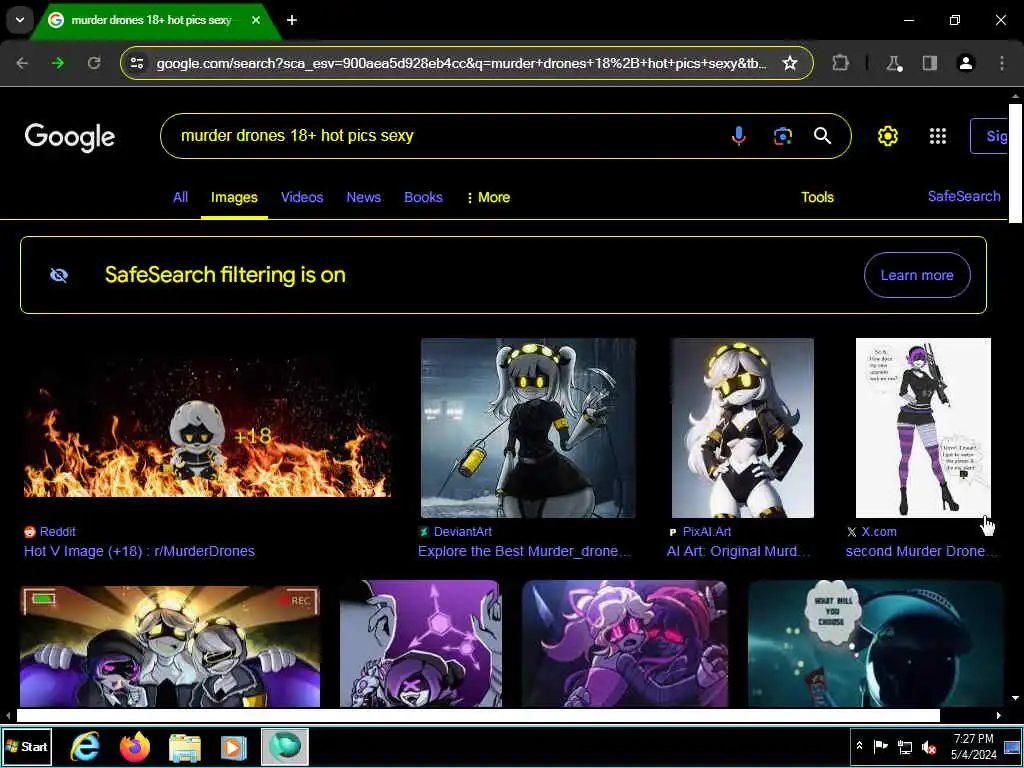Go back to the previous page
Viewport: 1024px width, 768px height.
click(22, 63)
